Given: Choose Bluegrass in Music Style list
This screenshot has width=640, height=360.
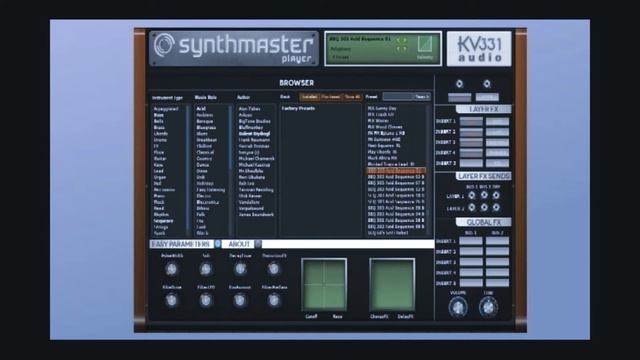Looking at the screenshot, I should coord(206,127).
